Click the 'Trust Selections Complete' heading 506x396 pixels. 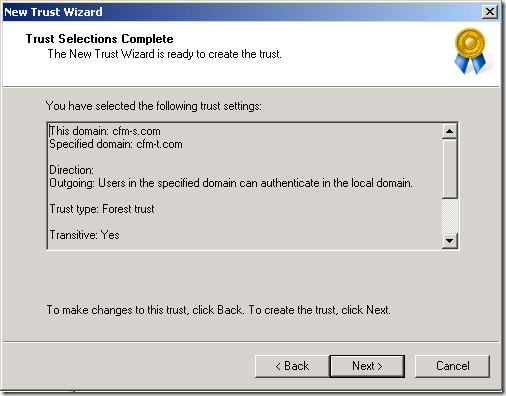pos(99,39)
